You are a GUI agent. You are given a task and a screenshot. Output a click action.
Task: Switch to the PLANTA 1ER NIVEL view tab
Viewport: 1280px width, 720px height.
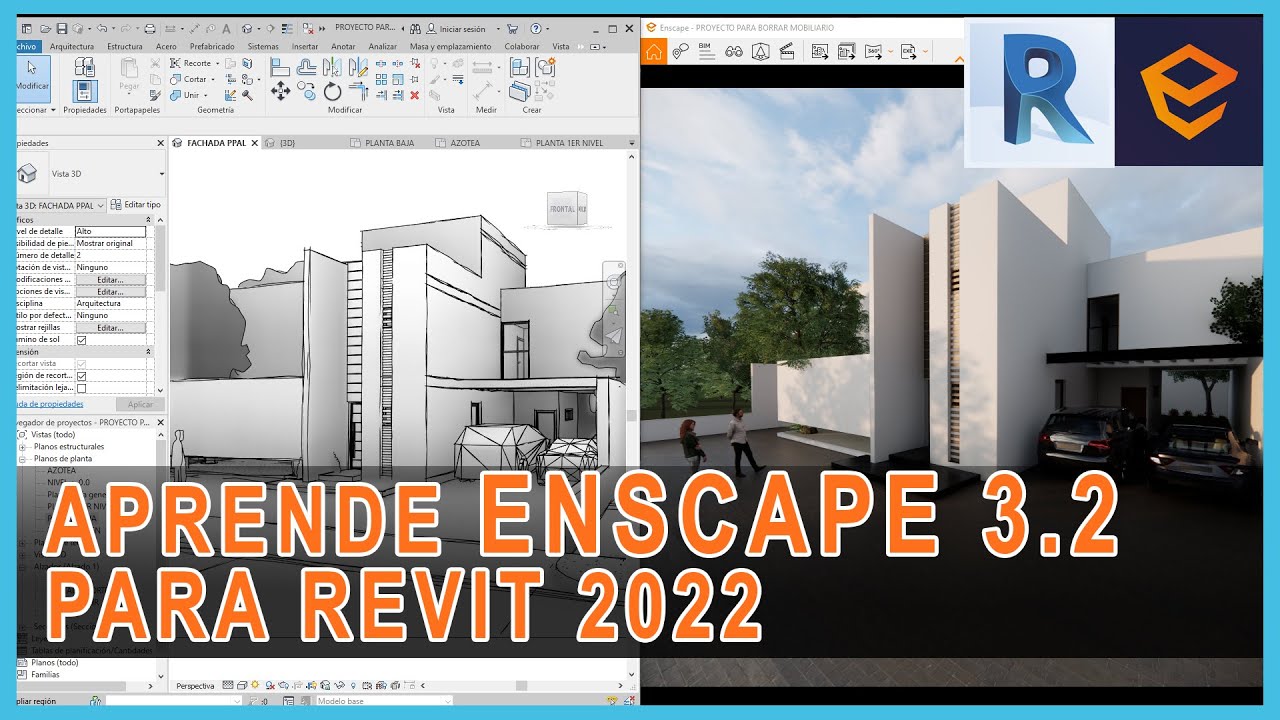click(x=562, y=143)
